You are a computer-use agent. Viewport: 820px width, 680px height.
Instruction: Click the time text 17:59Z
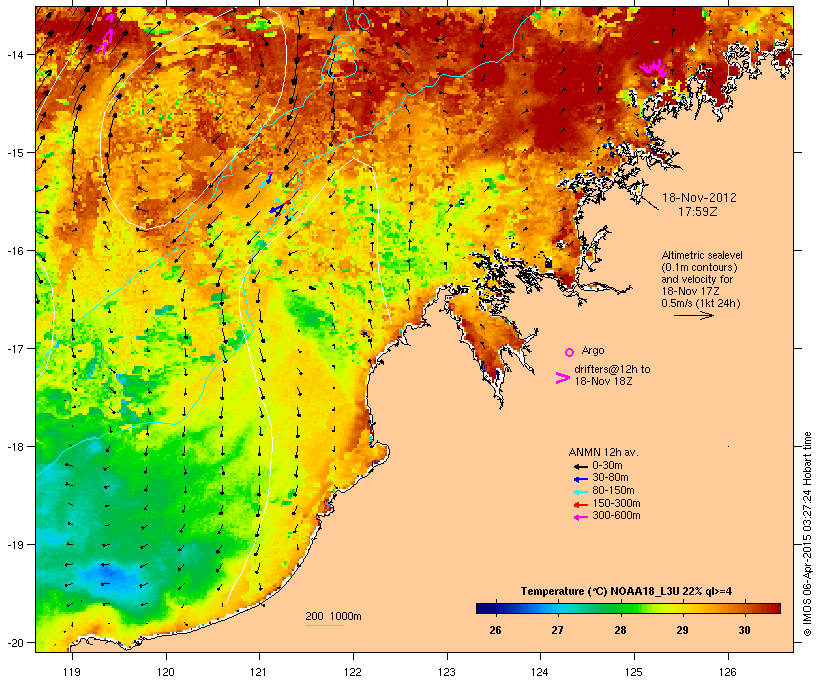tap(698, 212)
